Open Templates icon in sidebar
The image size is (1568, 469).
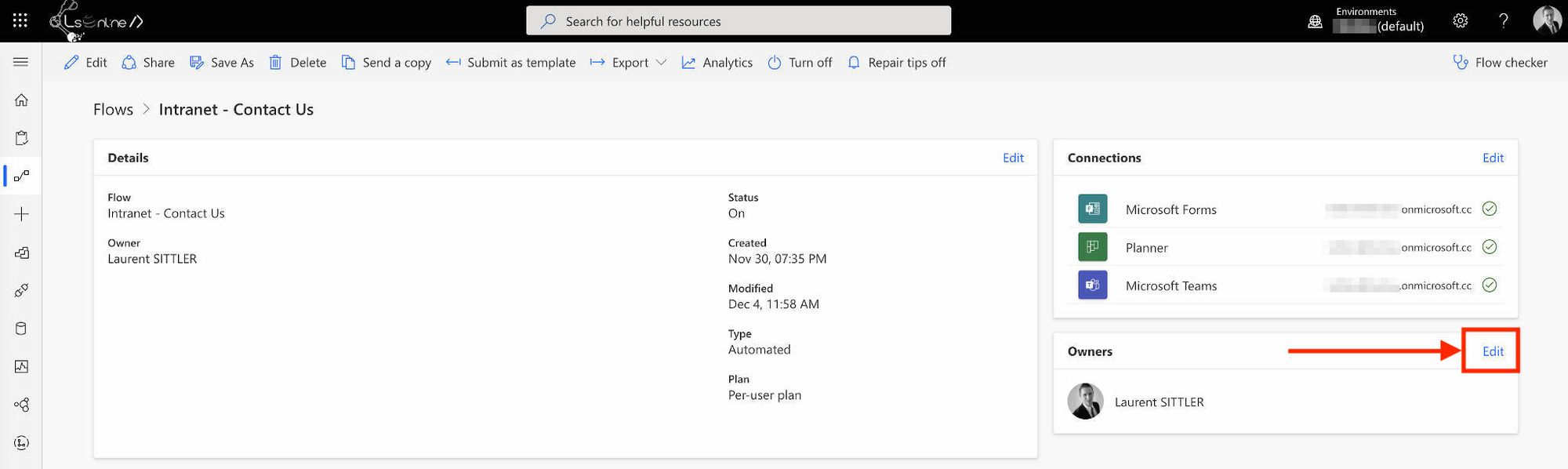pos(21,253)
